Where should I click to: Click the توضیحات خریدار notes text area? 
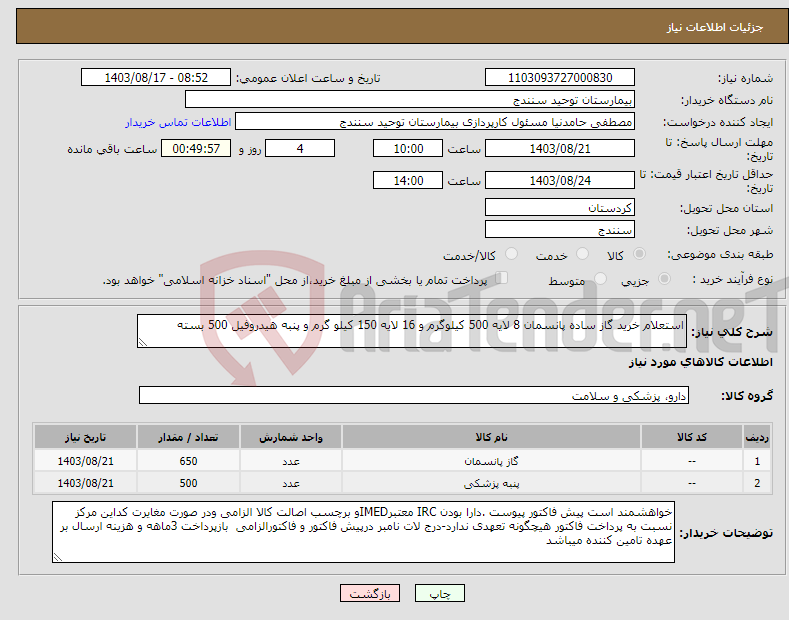coord(363,532)
